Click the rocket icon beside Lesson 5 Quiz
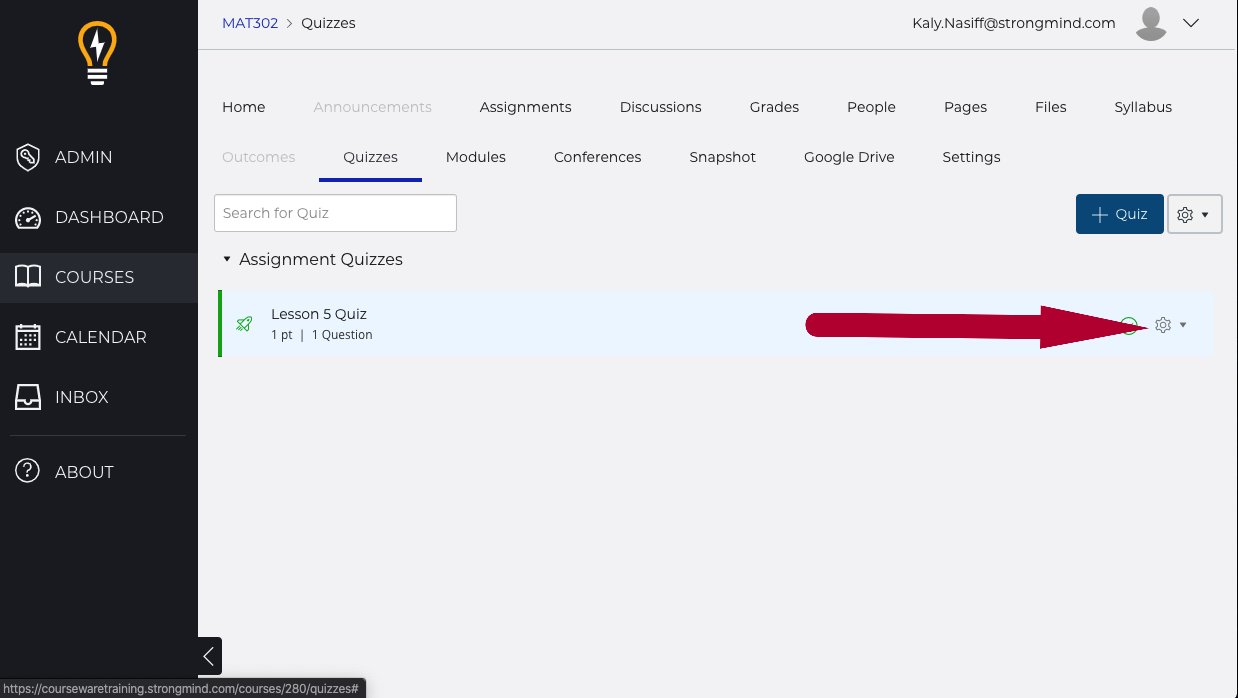 coord(244,324)
